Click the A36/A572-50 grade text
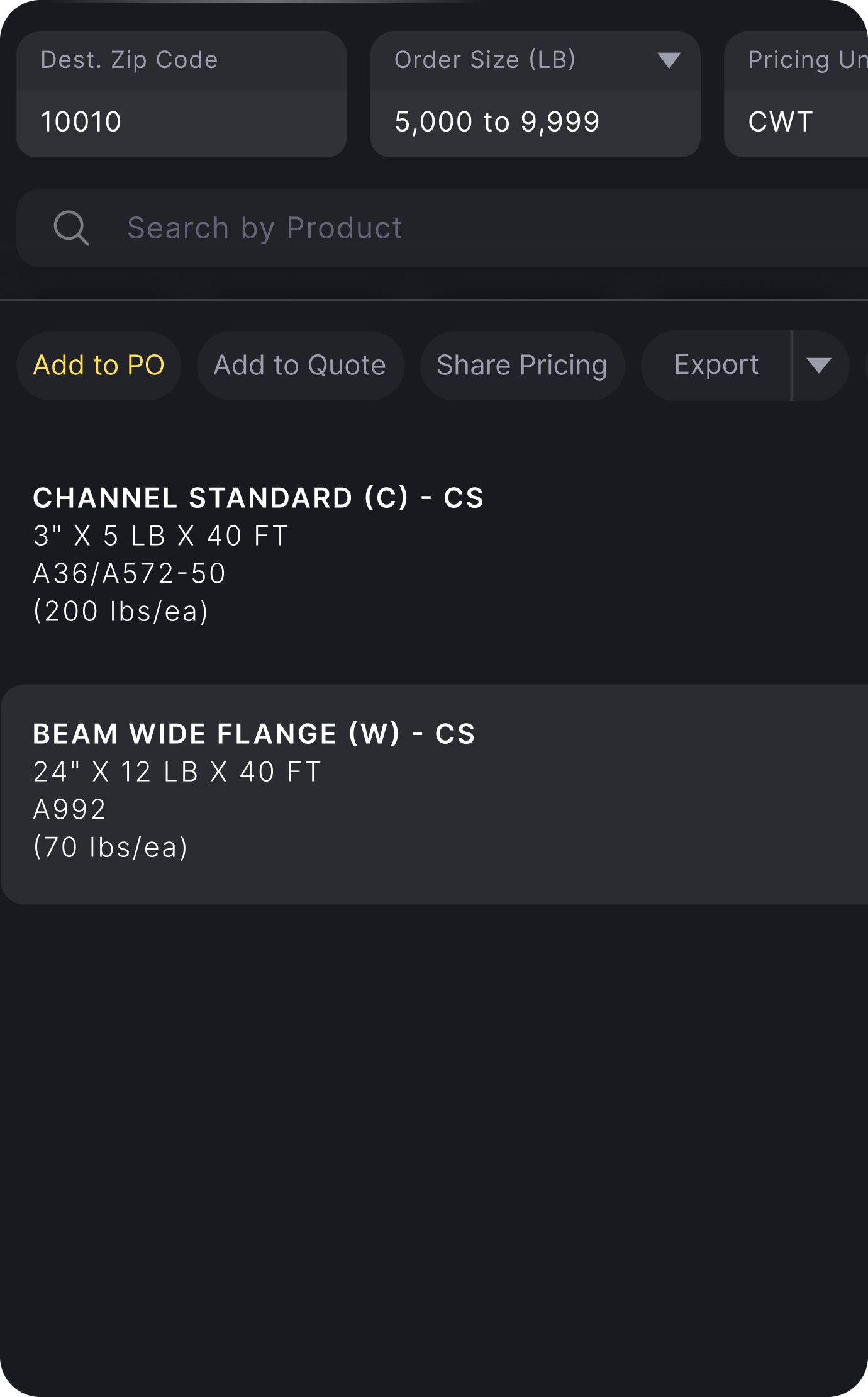The width and height of the screenshot is (868, 1397). 130,574
